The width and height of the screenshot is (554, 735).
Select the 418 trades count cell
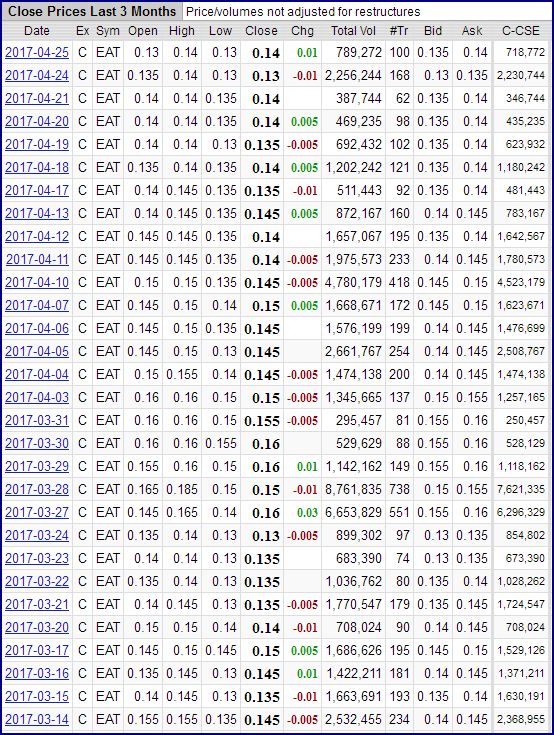tap(399, 282)
